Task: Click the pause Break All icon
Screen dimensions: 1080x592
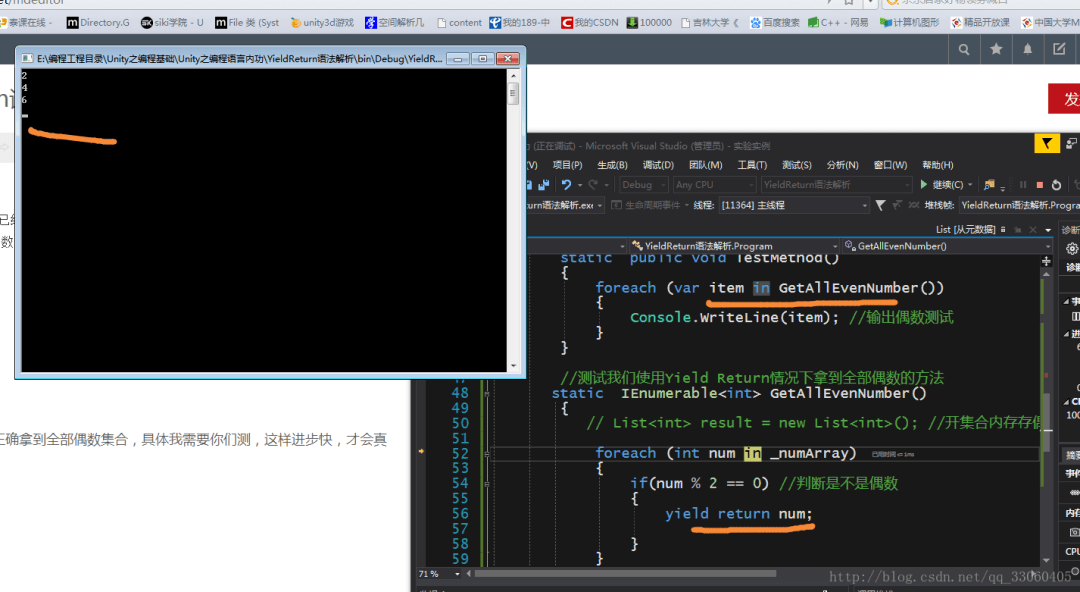Action: pyautogui.click(x=1021, y=185)
